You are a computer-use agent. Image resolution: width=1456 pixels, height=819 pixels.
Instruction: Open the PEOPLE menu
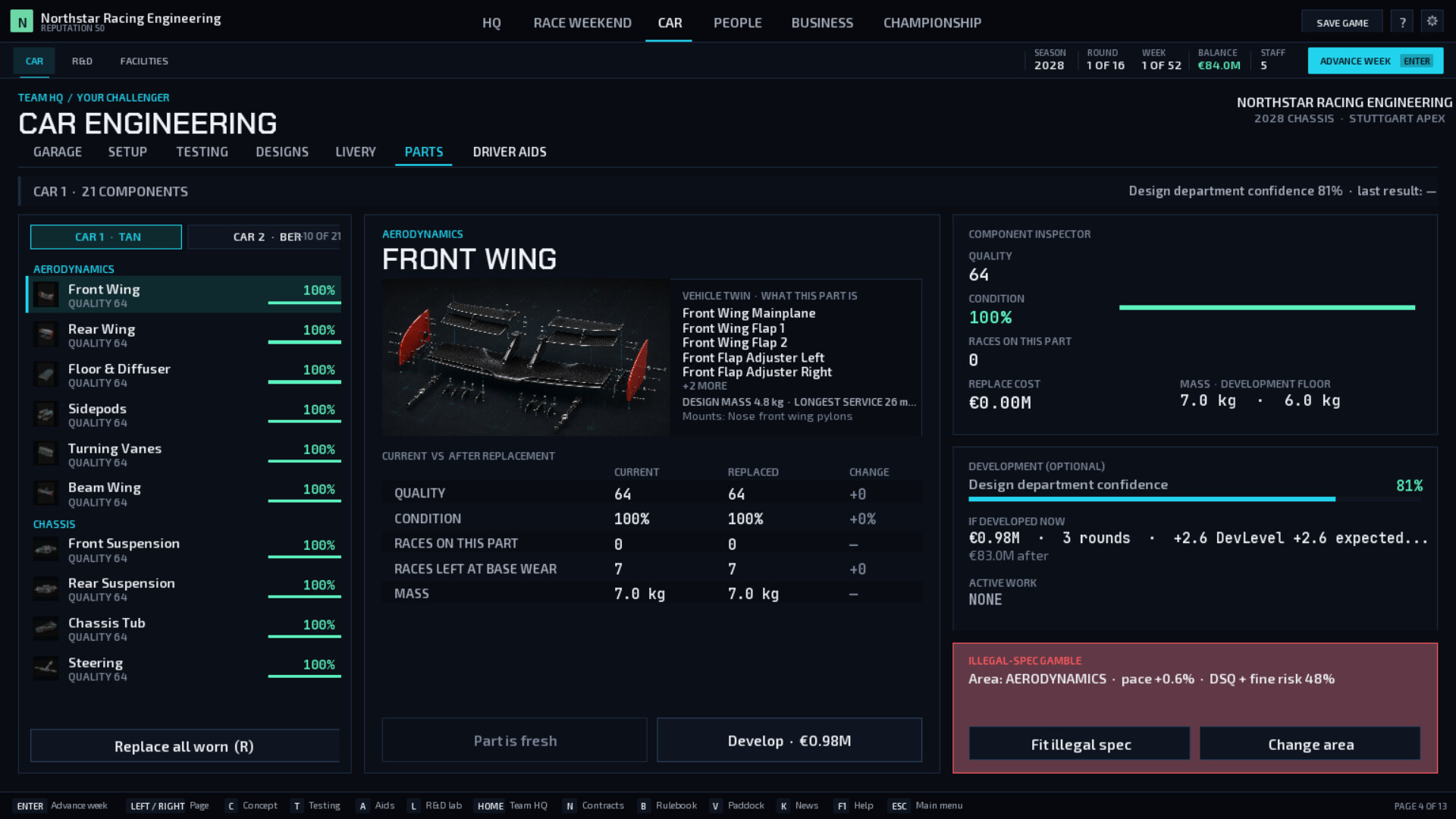pos(737,23)
